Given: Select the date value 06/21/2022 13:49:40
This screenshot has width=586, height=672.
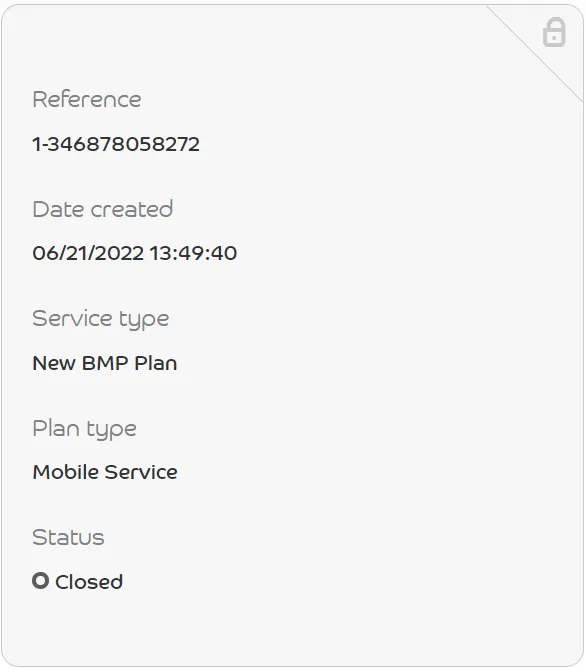Looking at the screenshot, I should [x=135, y=253].
